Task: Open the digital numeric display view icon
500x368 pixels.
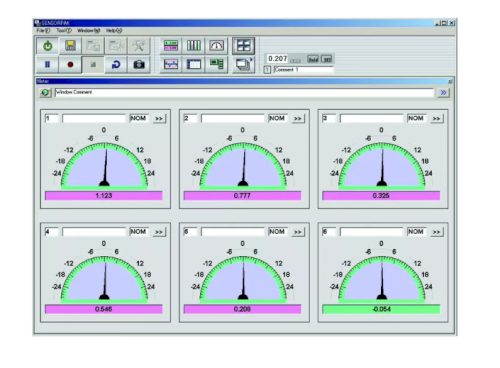Action: (x=171, y=46)
